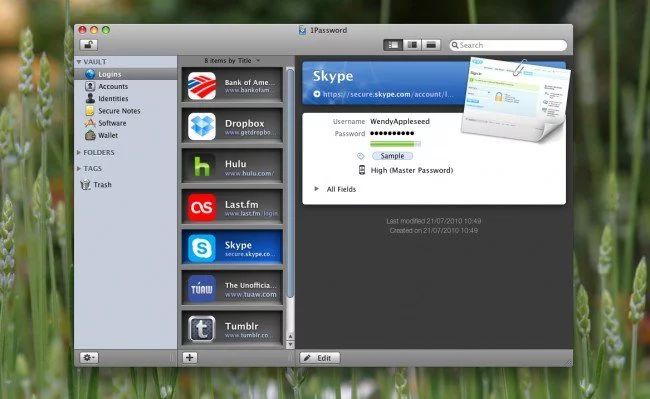The image size is (650, 399).
Task: Click the green password strength bar
Action: pyautogui.click(x=395, y=144)
